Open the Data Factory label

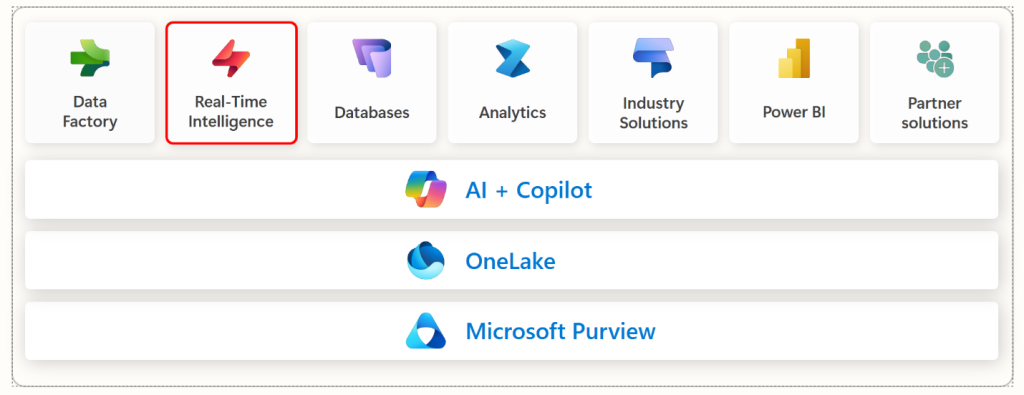[90, 112]
